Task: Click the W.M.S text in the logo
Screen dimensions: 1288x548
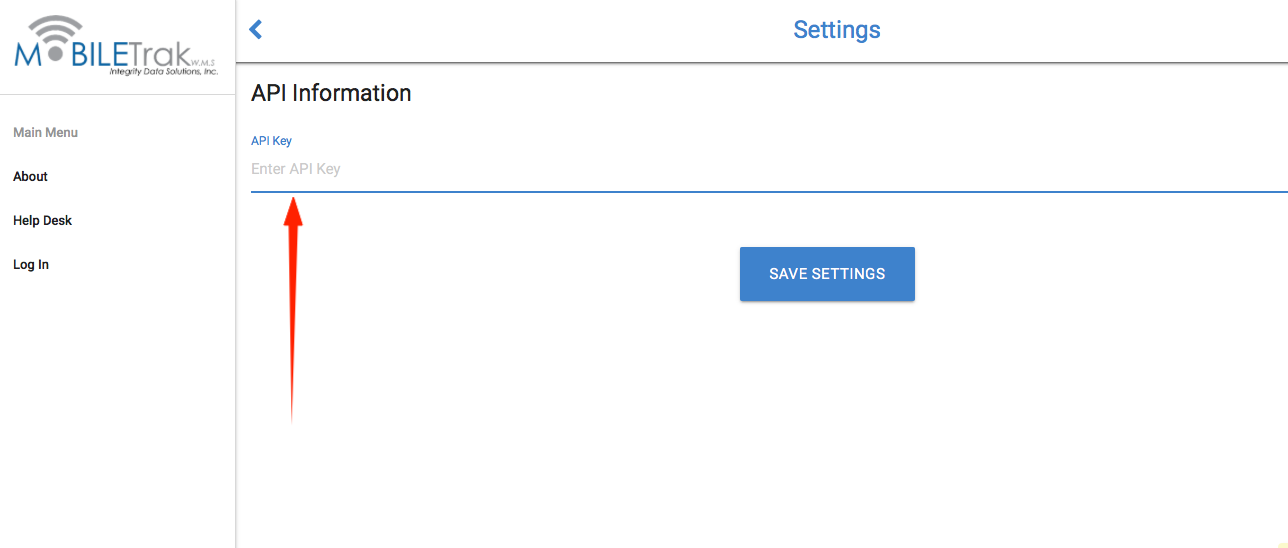Action: tap(203, 62)
